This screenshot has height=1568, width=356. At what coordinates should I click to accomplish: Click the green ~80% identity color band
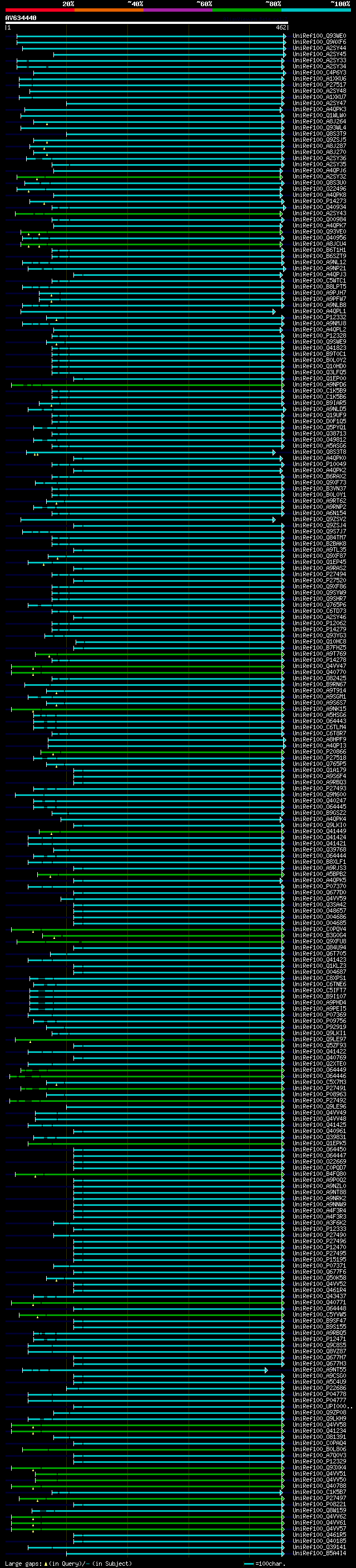[x=247, y=10]
